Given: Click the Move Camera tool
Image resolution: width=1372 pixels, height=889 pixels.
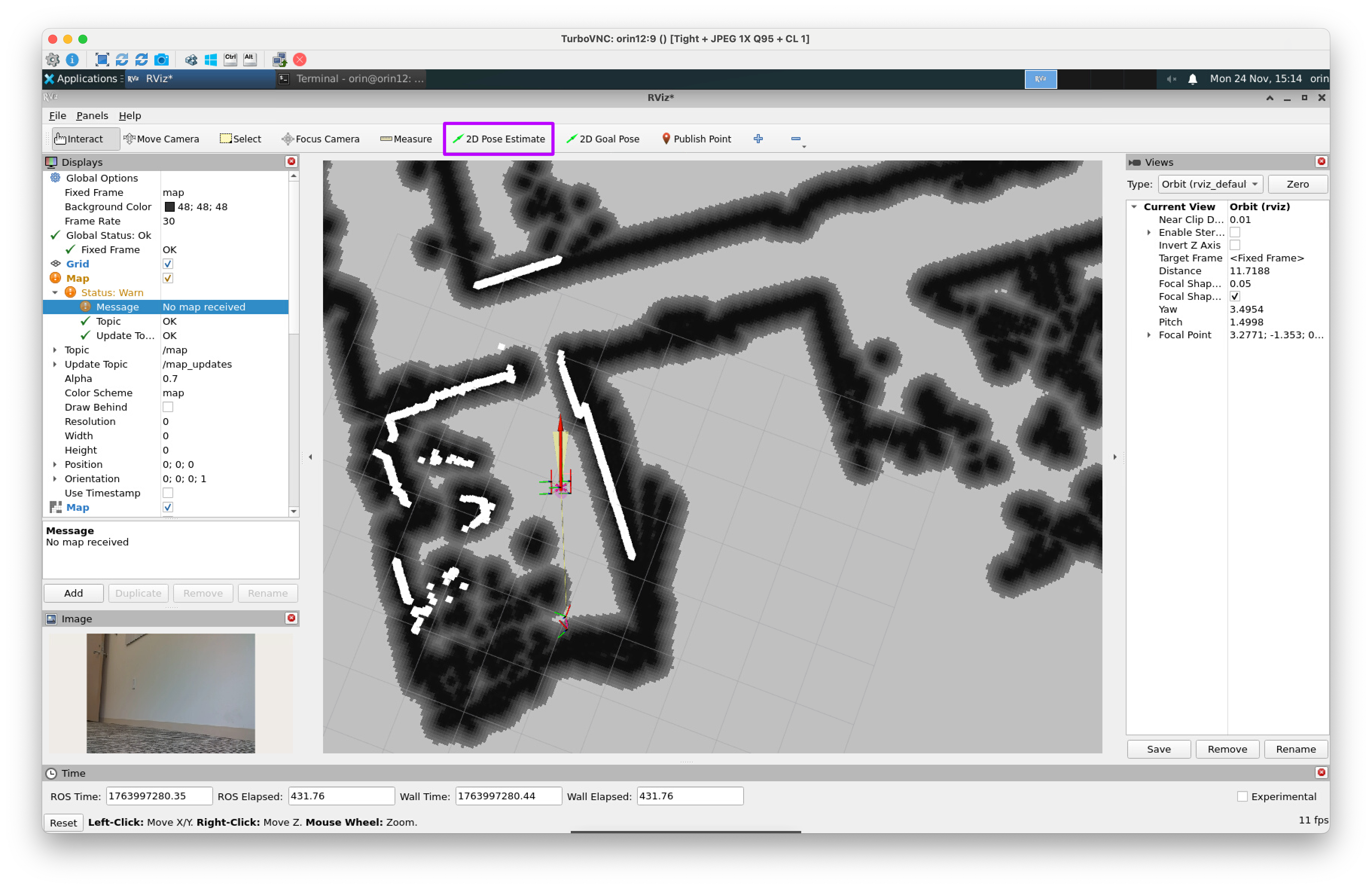Looking at the screenshot, I should [x=162, y=139].
